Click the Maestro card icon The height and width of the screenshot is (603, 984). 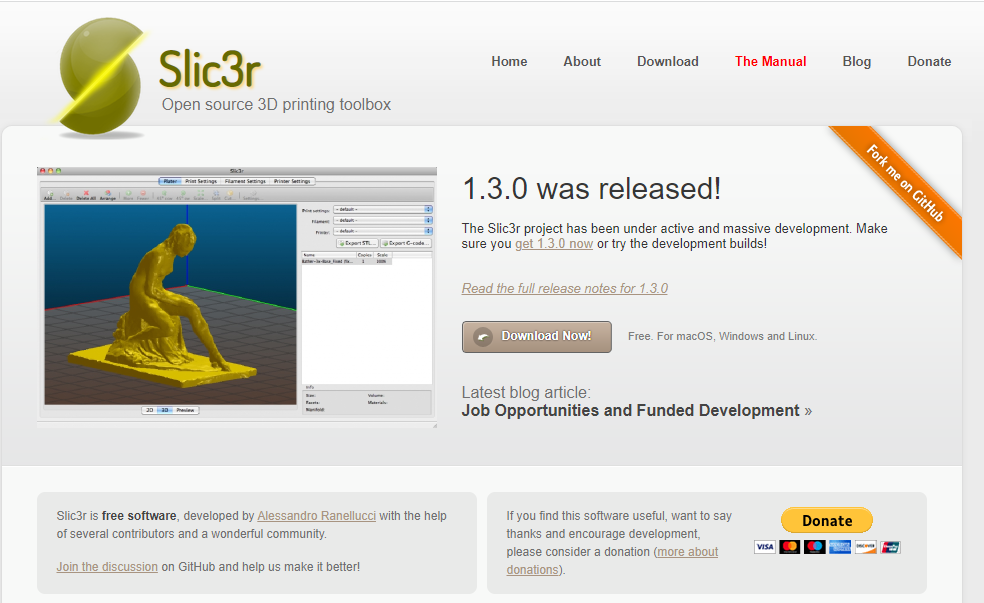(x=815, y=547)
